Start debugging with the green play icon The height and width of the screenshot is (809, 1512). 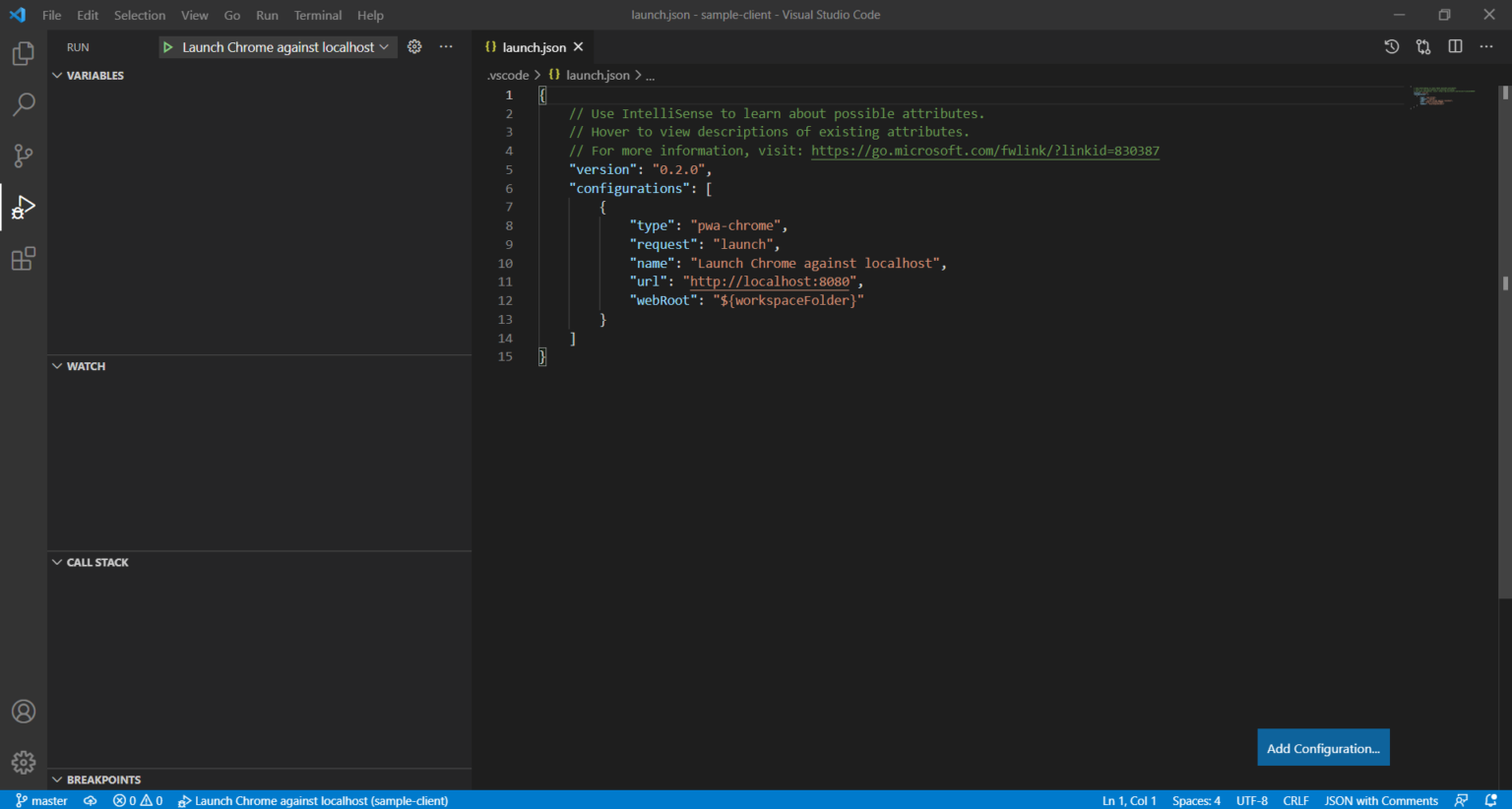pyautogui.click(x=167, y=46)
